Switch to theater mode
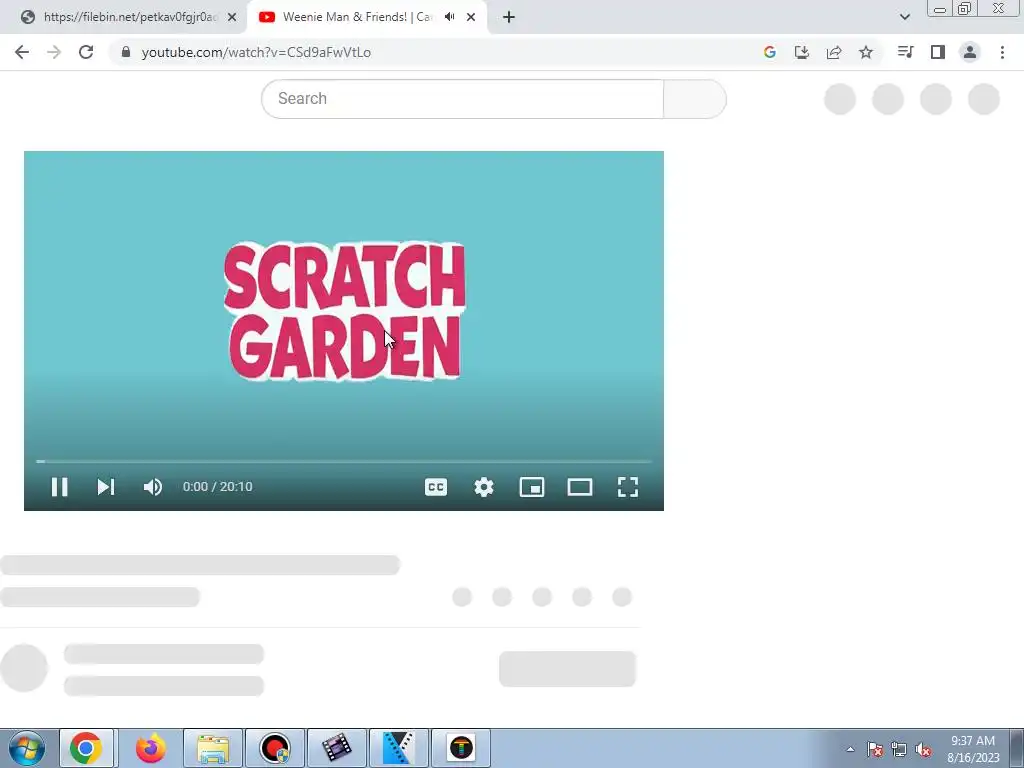Screen dimensions: 1024x768 [580, 487]
